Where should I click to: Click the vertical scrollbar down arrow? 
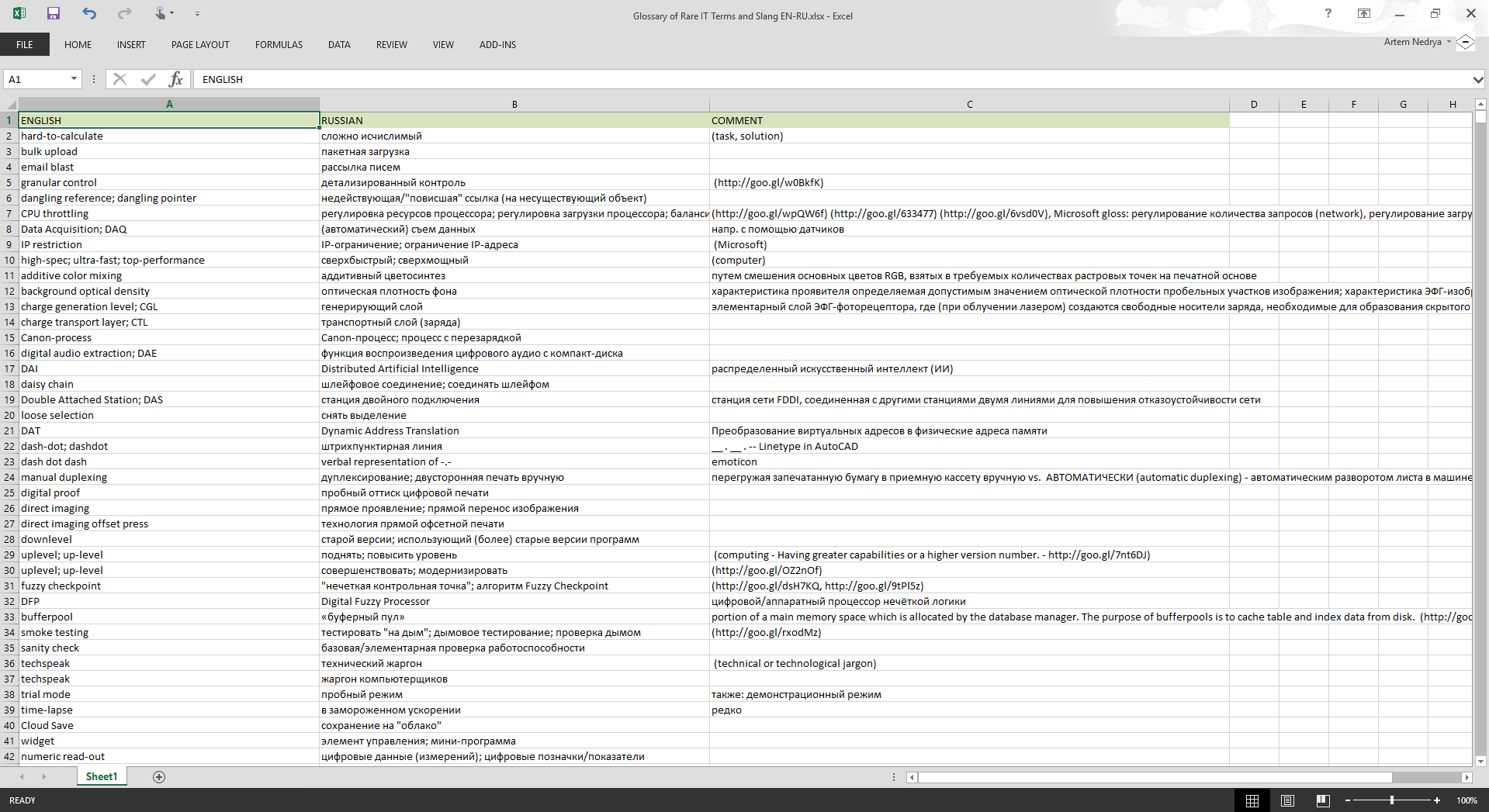(1480, 761)
